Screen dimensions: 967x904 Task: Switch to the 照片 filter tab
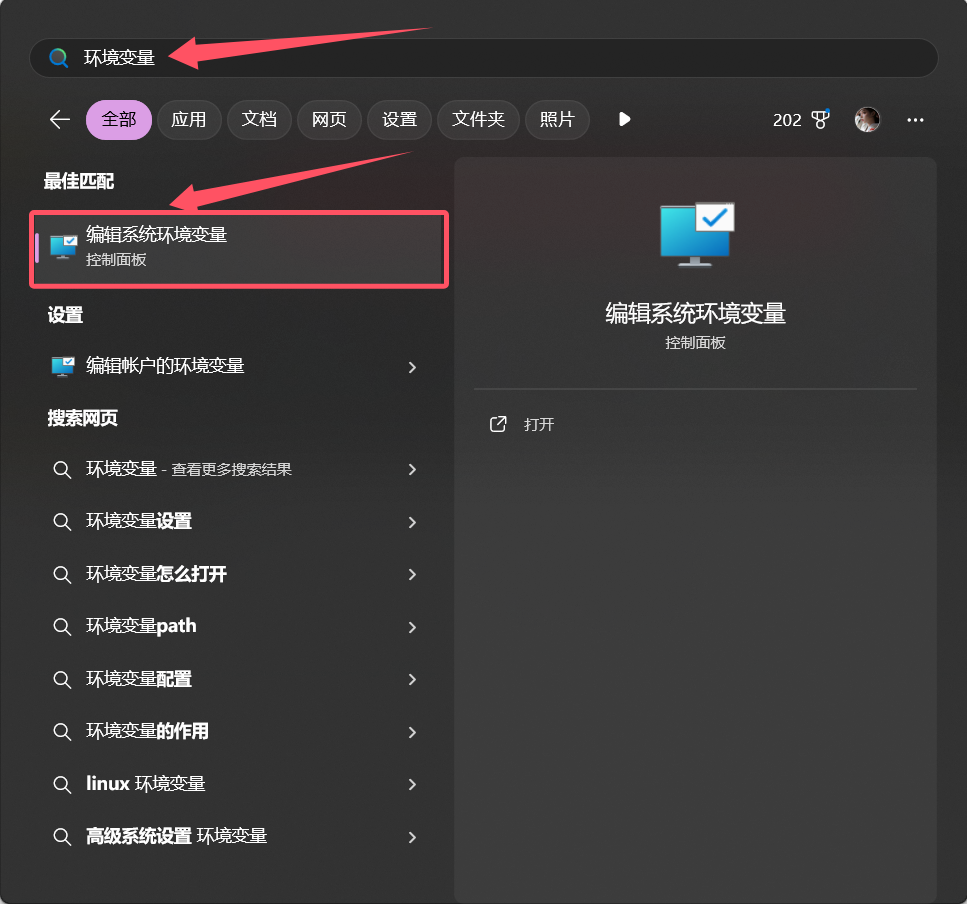pos(557,120)
